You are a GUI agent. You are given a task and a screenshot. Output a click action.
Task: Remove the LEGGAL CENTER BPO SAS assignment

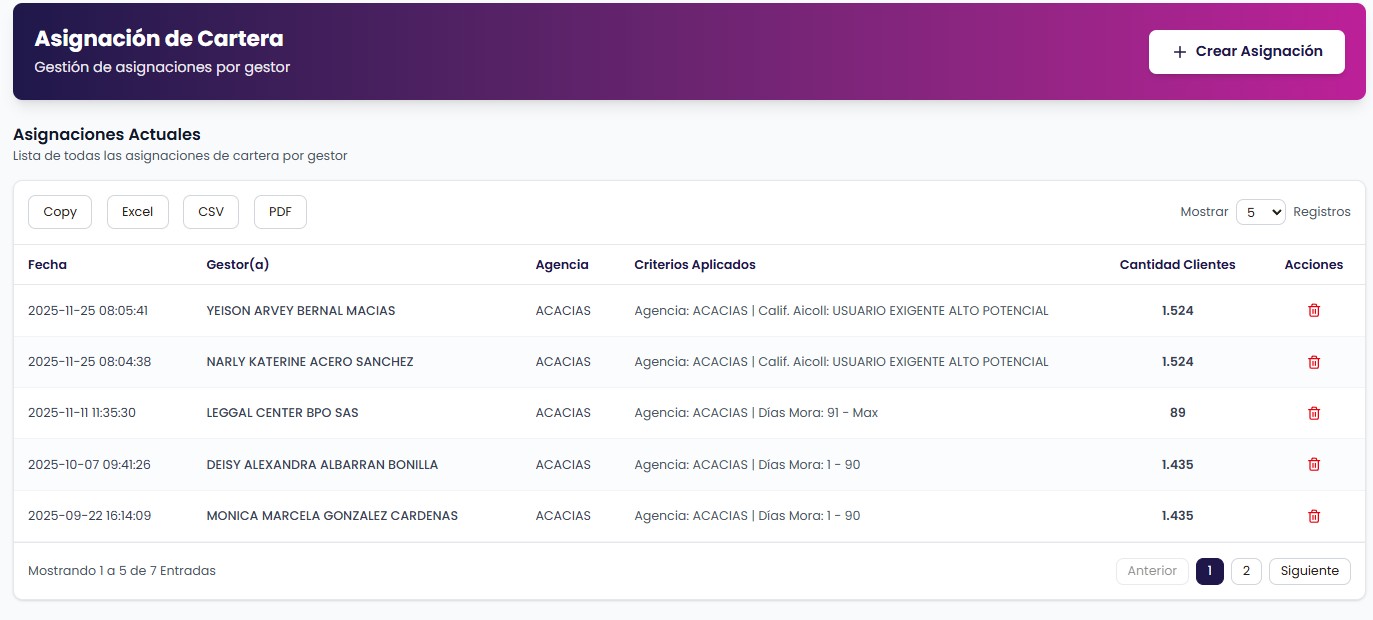click(1314, 413)
